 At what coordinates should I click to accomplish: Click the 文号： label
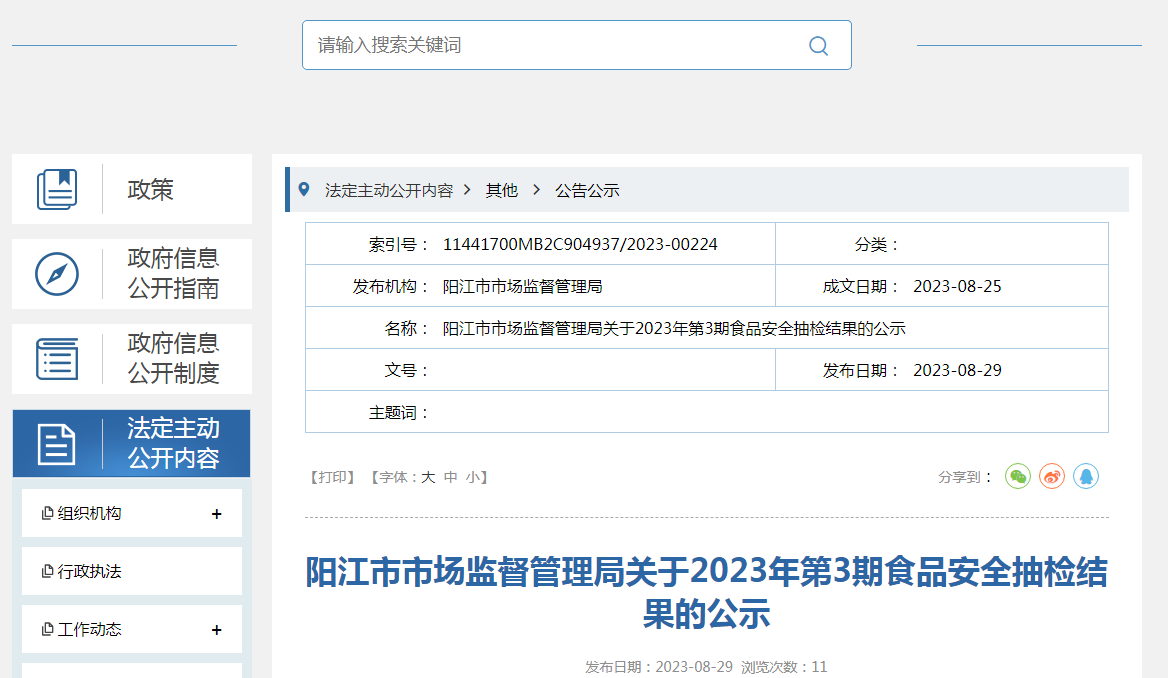407,370
